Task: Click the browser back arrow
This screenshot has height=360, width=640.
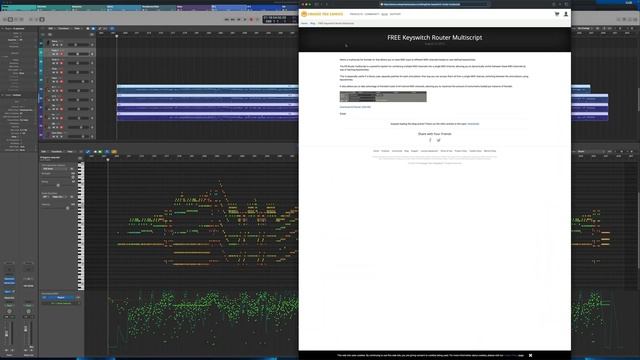Action: [321, 4]
